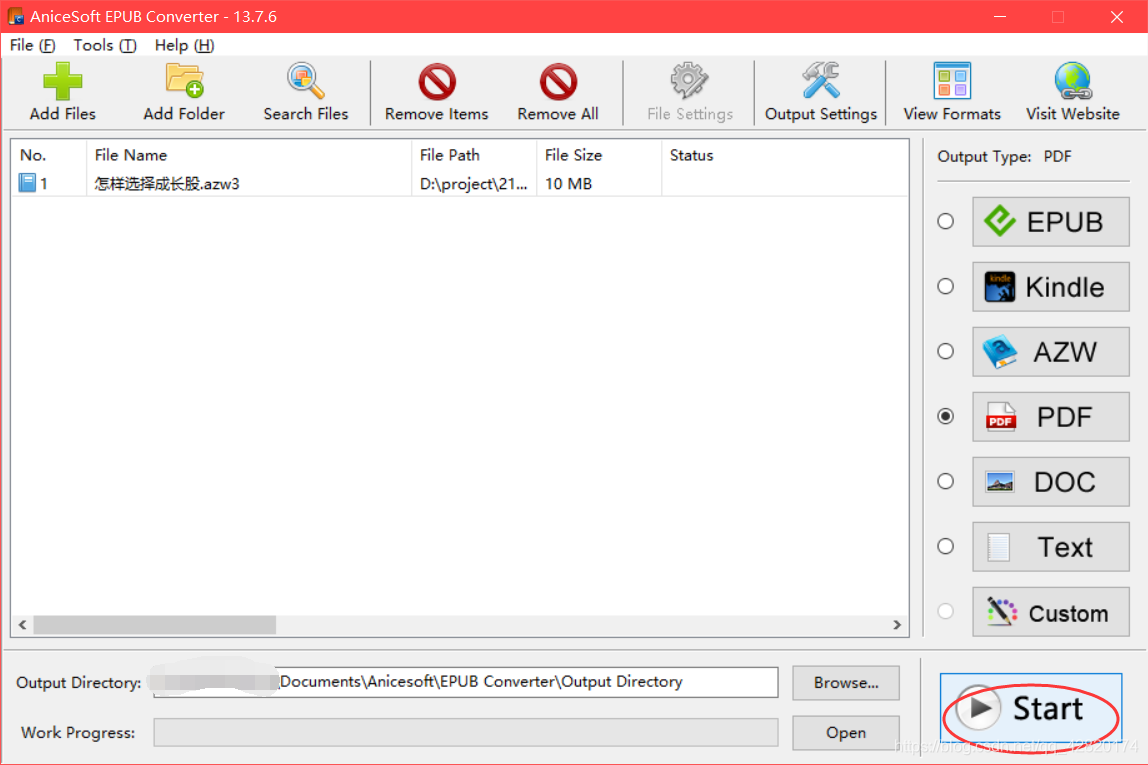
Task: Click Open output directory button
Action: (846, 733)
